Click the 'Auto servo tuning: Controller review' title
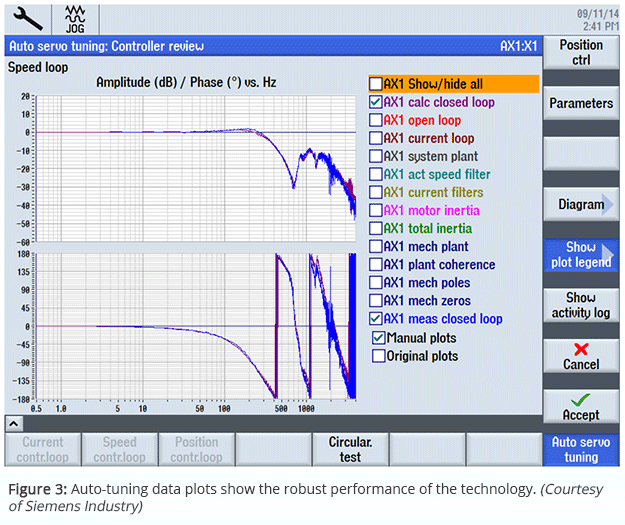 pyautogui.click(x=106, y=46)
